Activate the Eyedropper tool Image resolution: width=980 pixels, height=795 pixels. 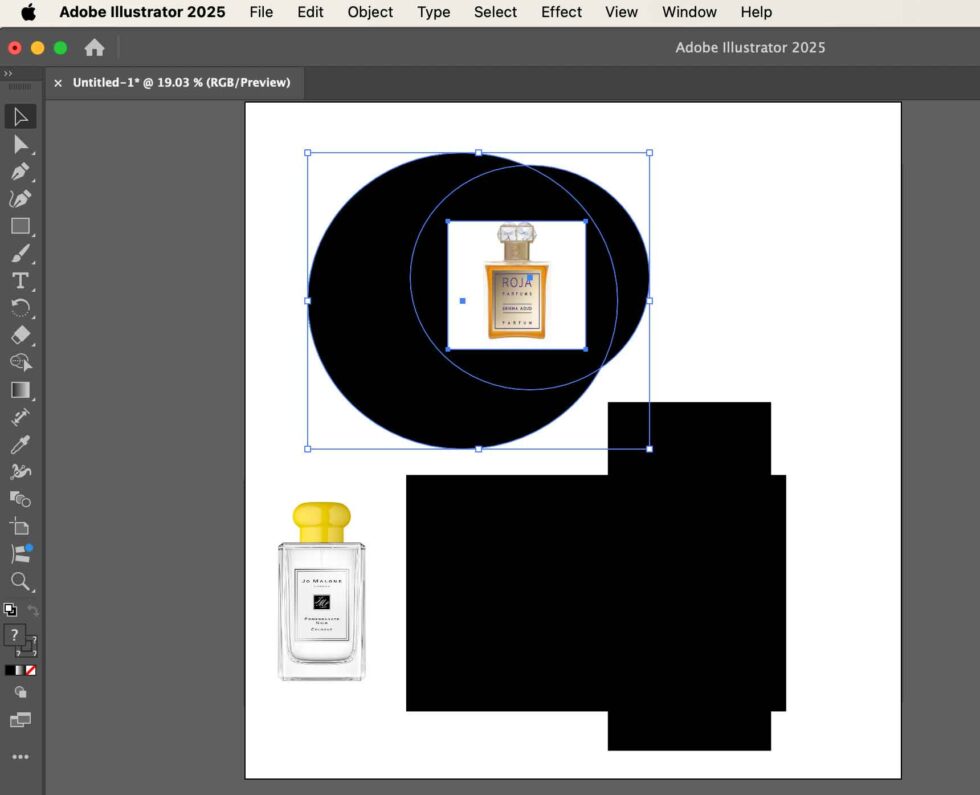(20, 444)
